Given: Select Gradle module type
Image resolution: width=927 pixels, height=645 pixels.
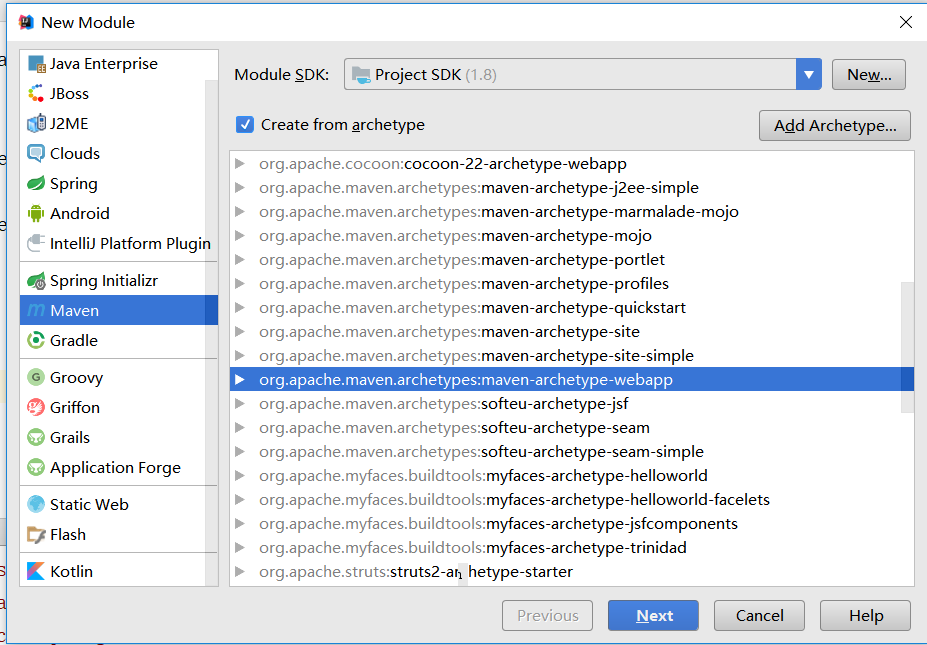Looking at the screenshot, I should [119, 341].
